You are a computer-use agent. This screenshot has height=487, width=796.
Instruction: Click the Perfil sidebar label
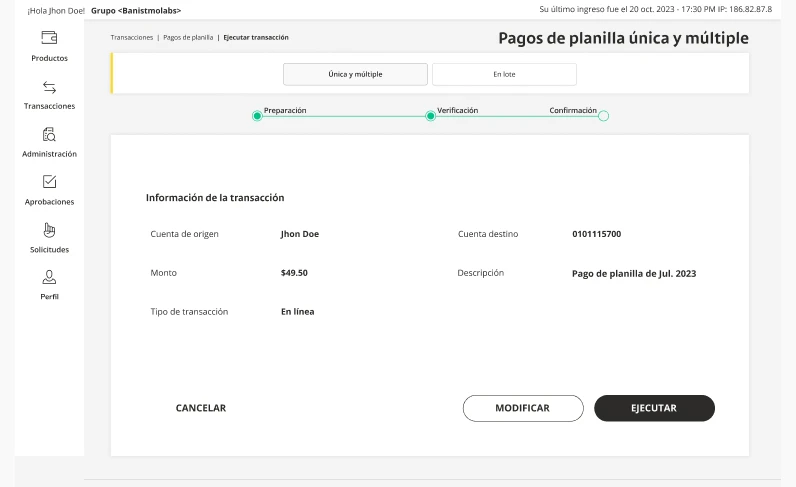coord(49,297)
